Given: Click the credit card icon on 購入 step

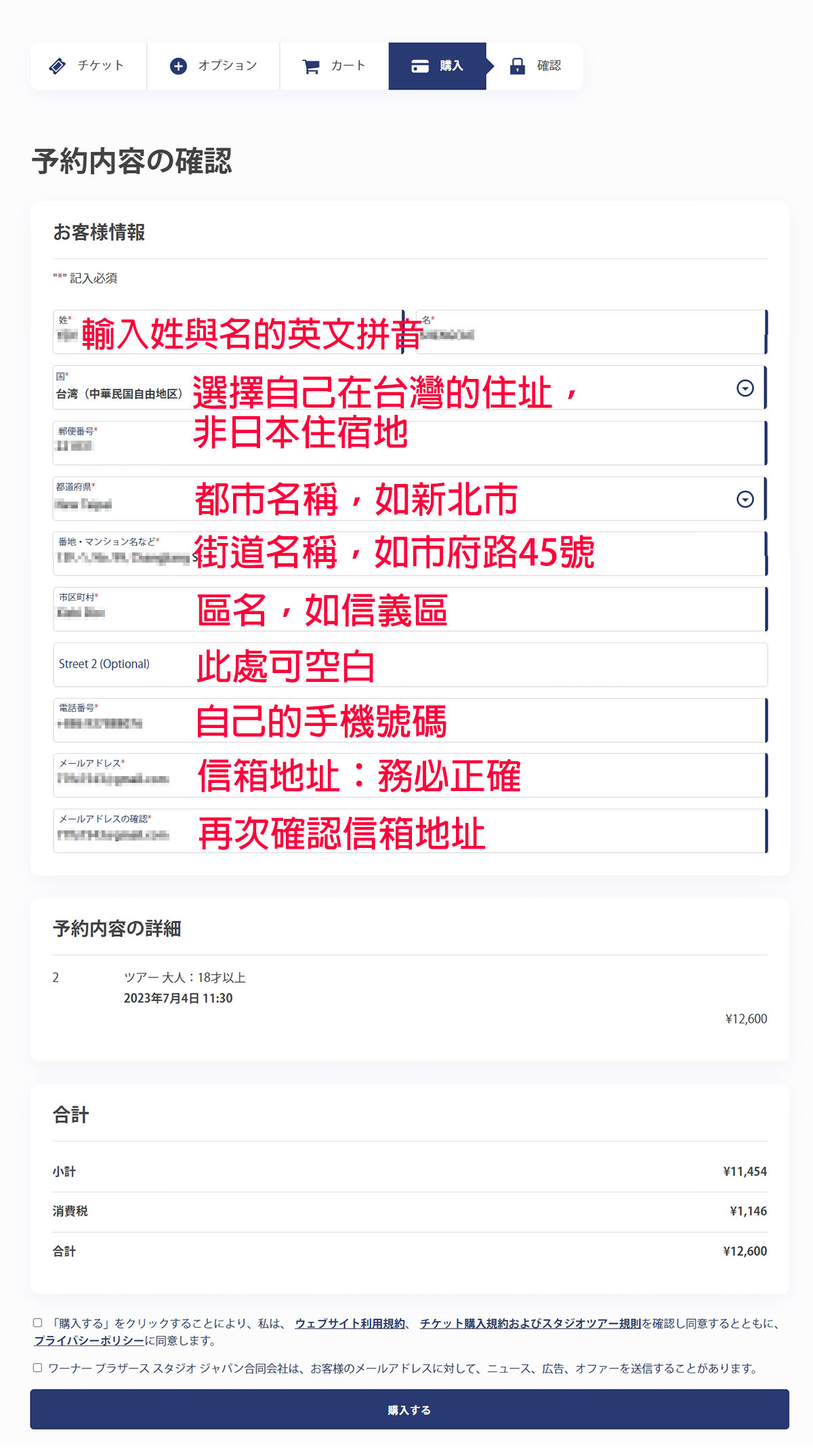Looking at the screenshot, I should 420,66.
